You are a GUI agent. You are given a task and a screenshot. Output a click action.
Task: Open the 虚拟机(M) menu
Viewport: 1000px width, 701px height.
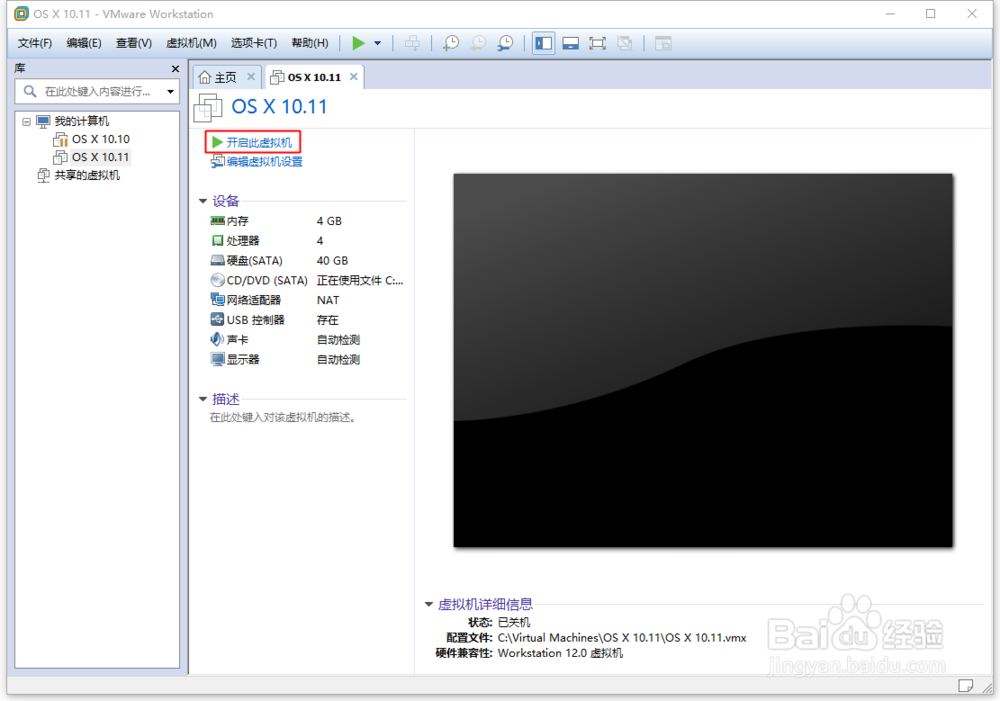[191, 43]
